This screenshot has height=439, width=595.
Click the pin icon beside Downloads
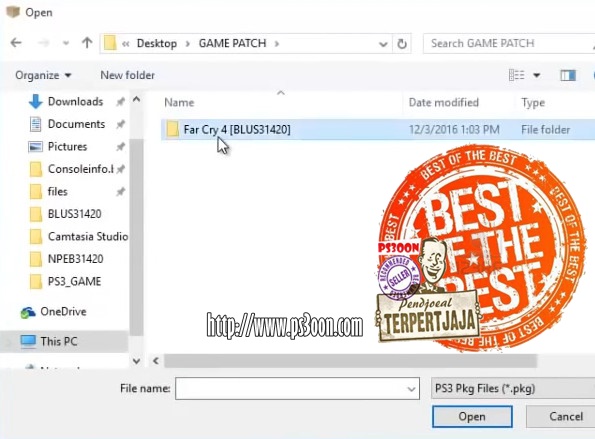tap(121, 102)
